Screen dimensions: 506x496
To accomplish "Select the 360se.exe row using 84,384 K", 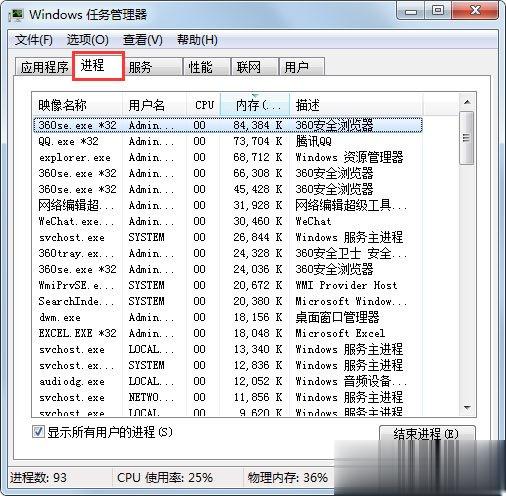I will click(228, 125).
